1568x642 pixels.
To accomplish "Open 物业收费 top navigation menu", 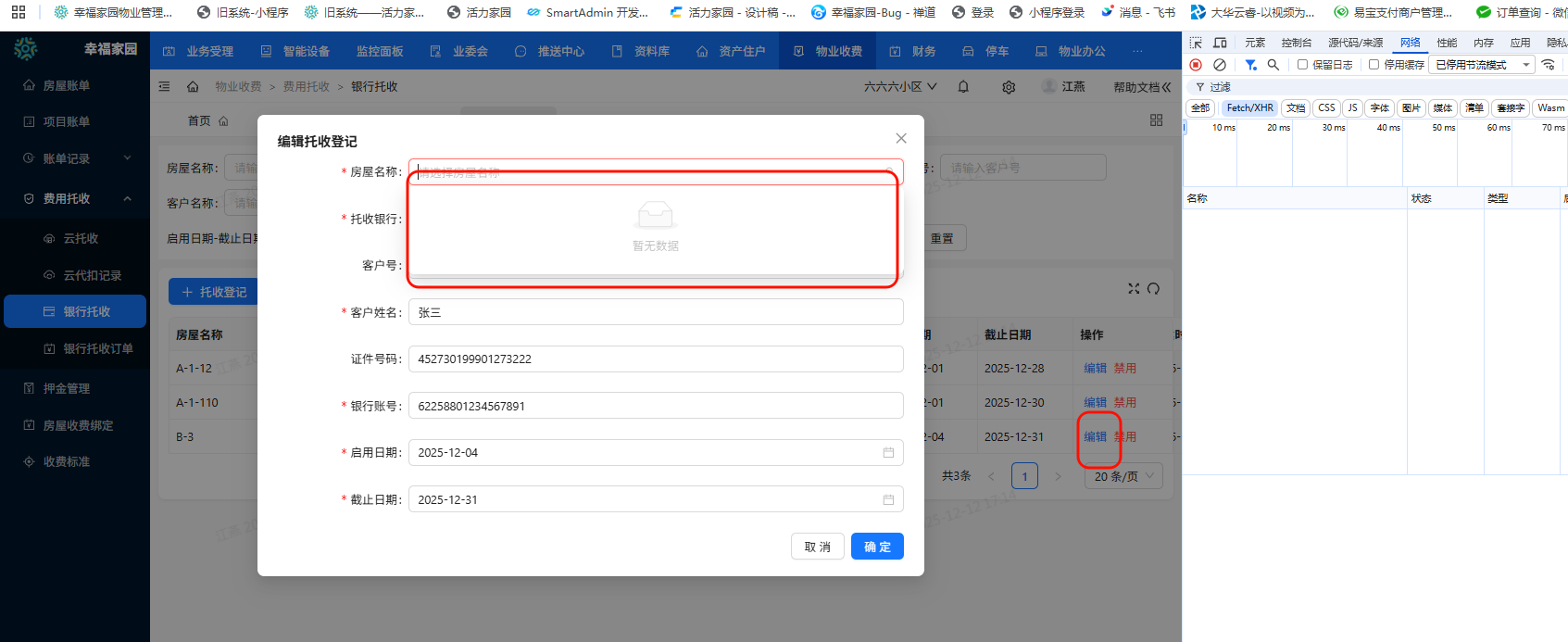I will click(x=828, y=51).
